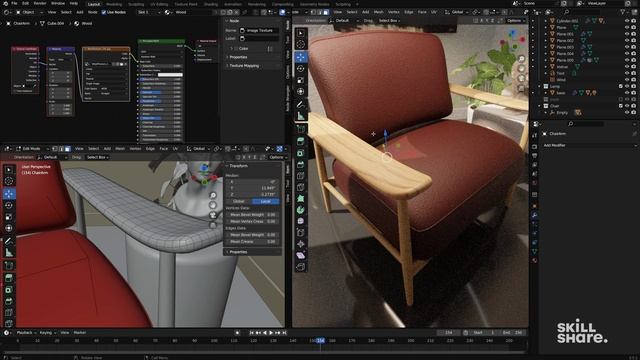Adjust the Mean Crease value under Edges Data

[253, 242]
